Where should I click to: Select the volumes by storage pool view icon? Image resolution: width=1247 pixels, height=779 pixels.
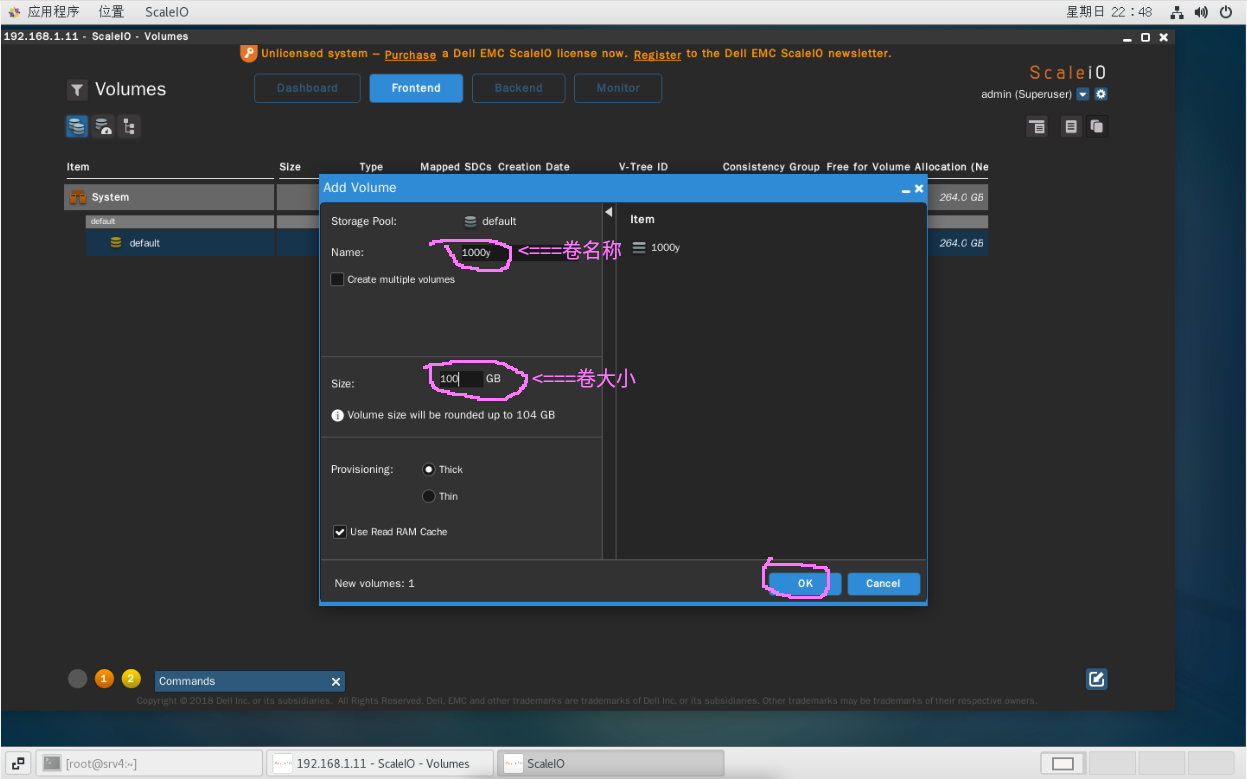[x=77, y=127]
